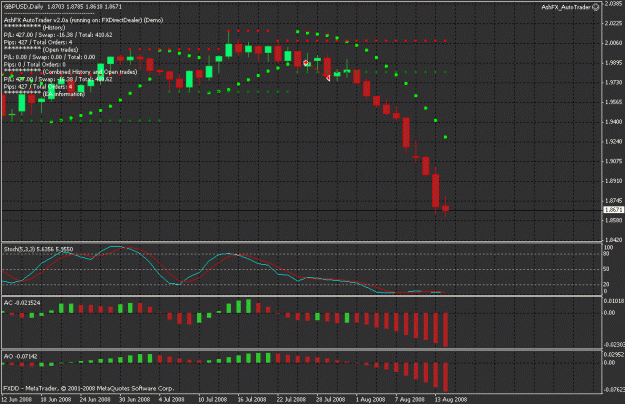Screen dimensions: 625x404
Task: Click the 4 Jul 2008 date label
Action: 171,400
